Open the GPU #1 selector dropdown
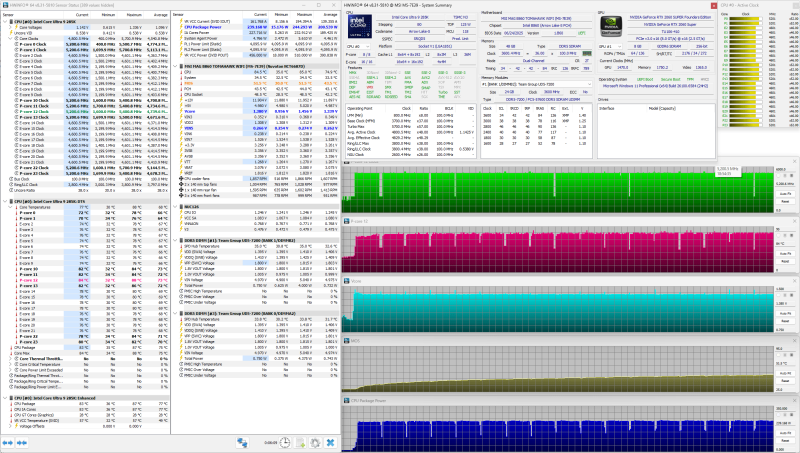 tap(610, 46)
